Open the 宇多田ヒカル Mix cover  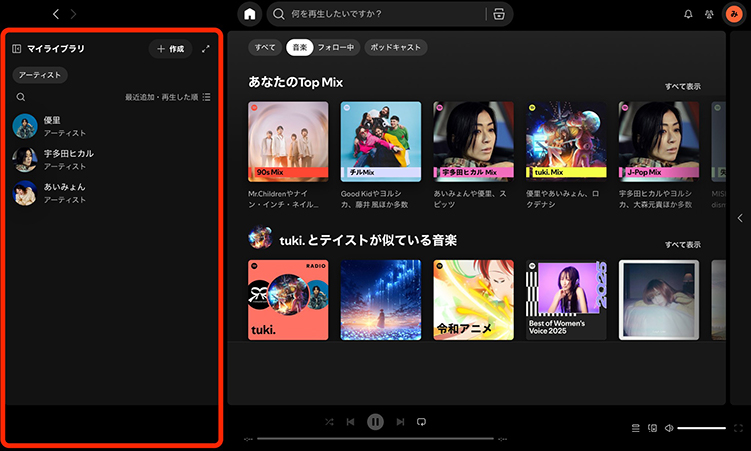pos(474,142)
